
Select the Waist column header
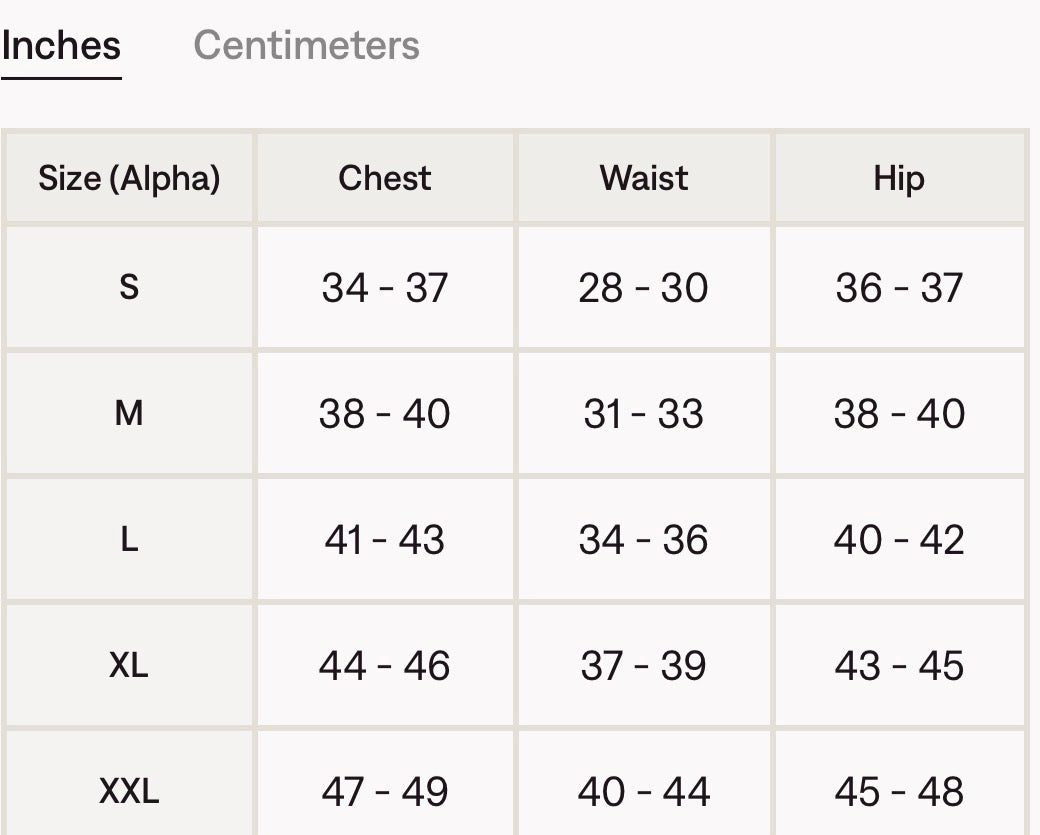[x=644, y=179]
